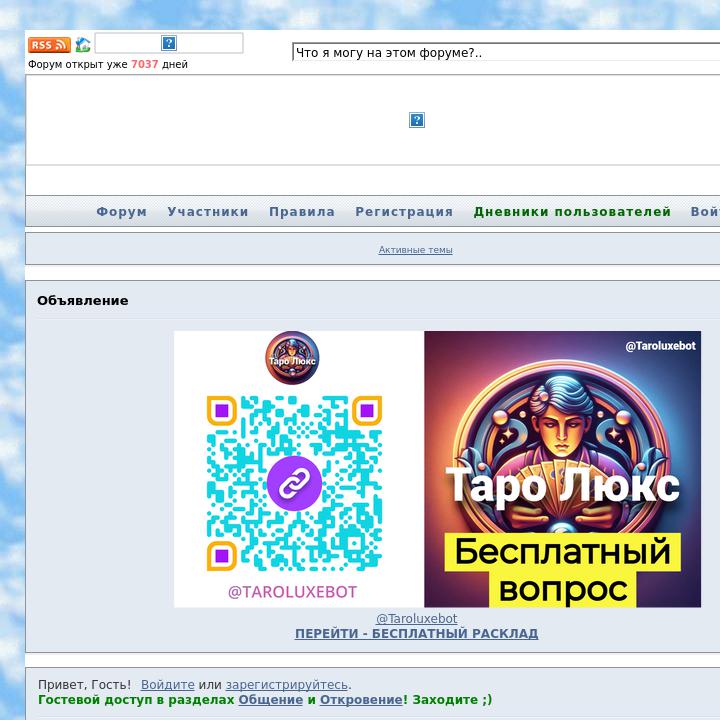Open the Регистрация page
This screenshot has height=720, width=720.
404,212
